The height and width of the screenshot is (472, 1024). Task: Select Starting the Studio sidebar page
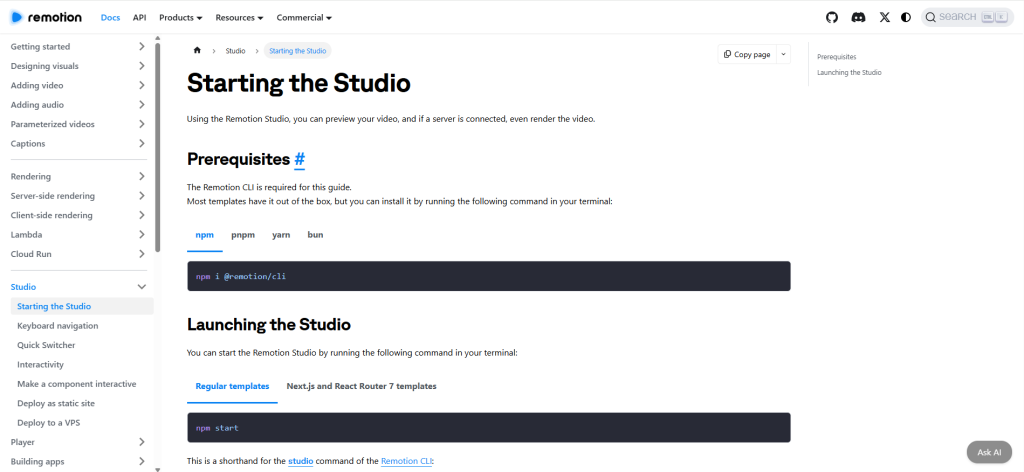82,306
